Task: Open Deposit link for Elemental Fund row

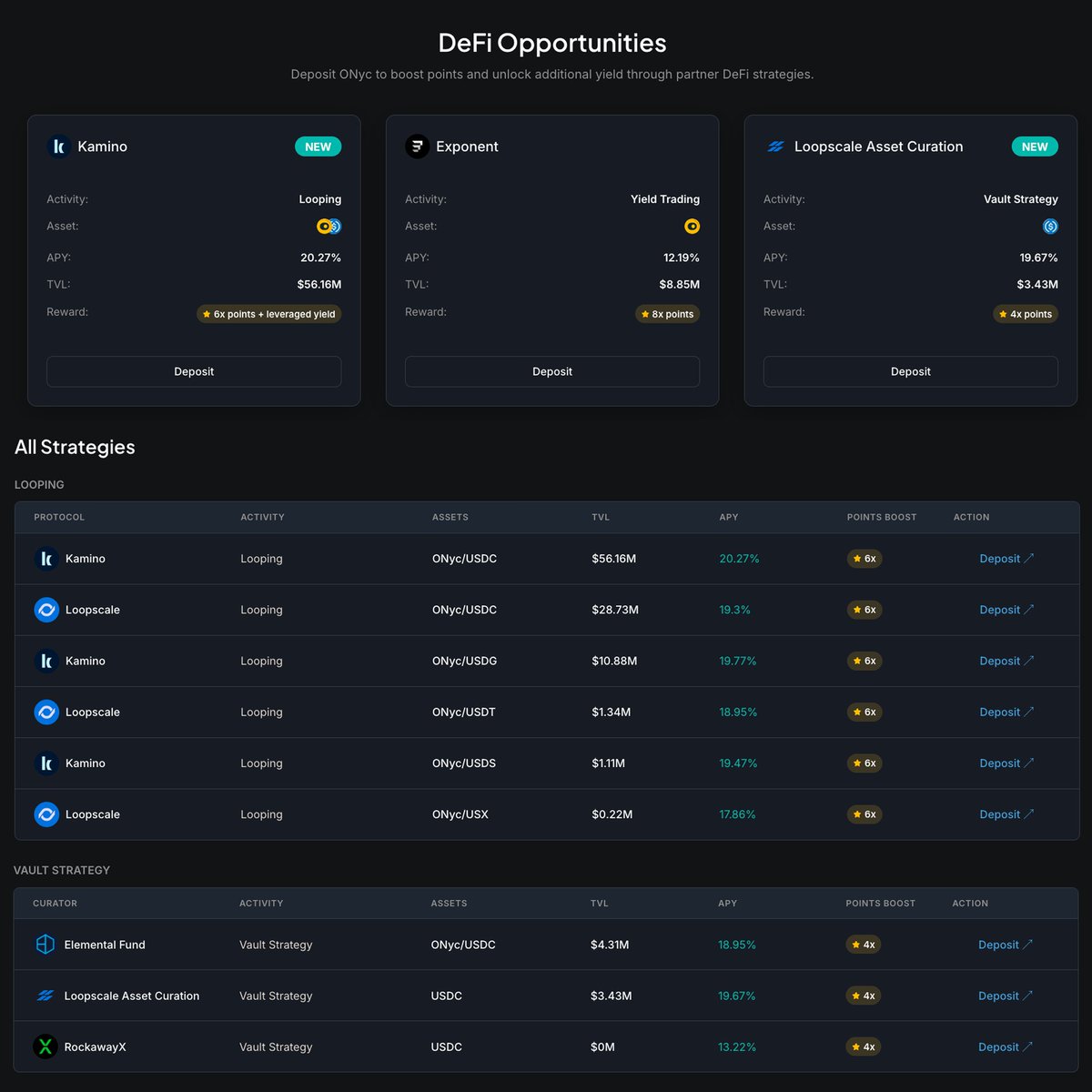Action: click(x=1006, y=945)
